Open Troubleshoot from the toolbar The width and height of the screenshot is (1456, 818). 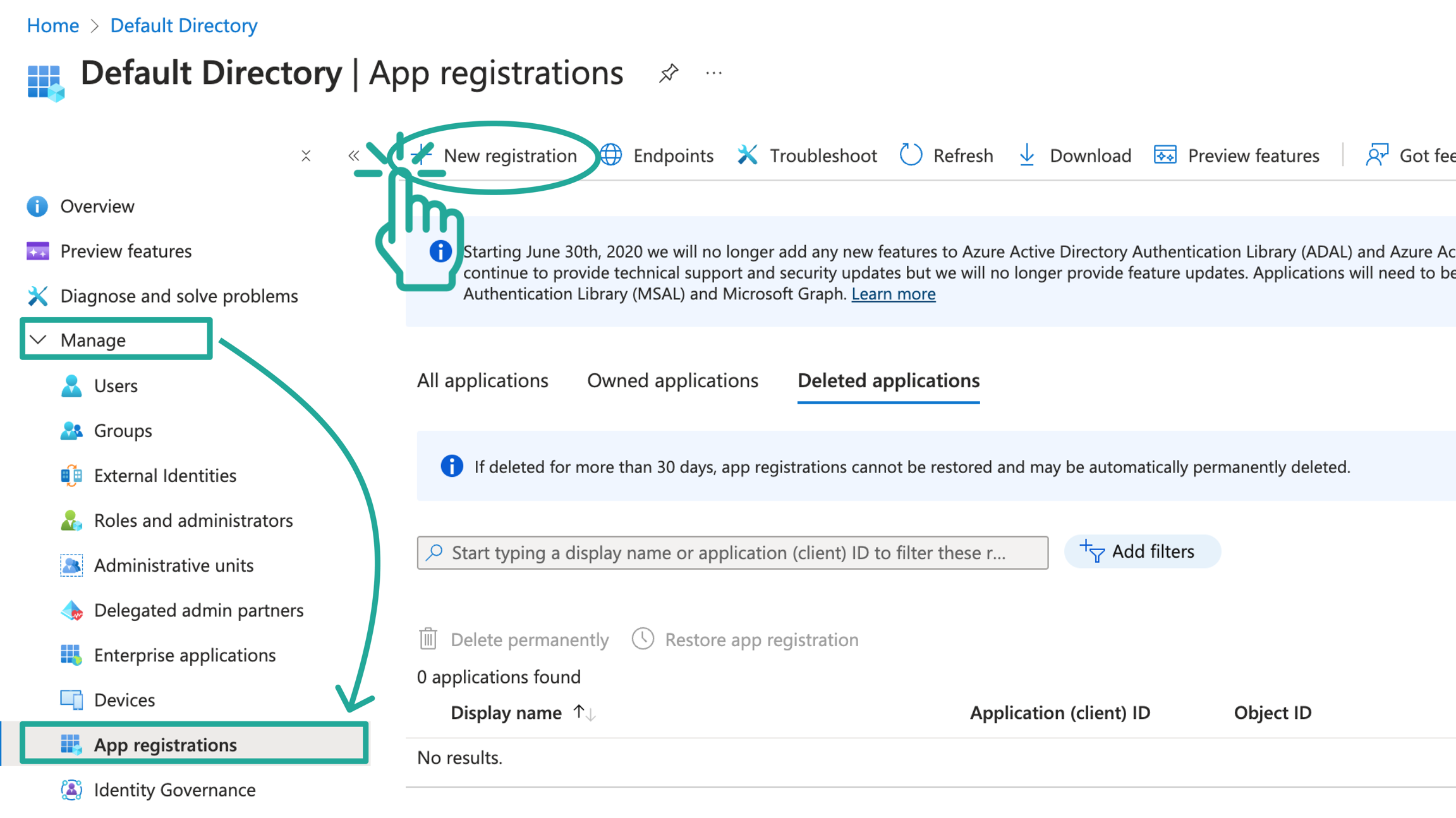pyautogui.click(x=807, y=155)
